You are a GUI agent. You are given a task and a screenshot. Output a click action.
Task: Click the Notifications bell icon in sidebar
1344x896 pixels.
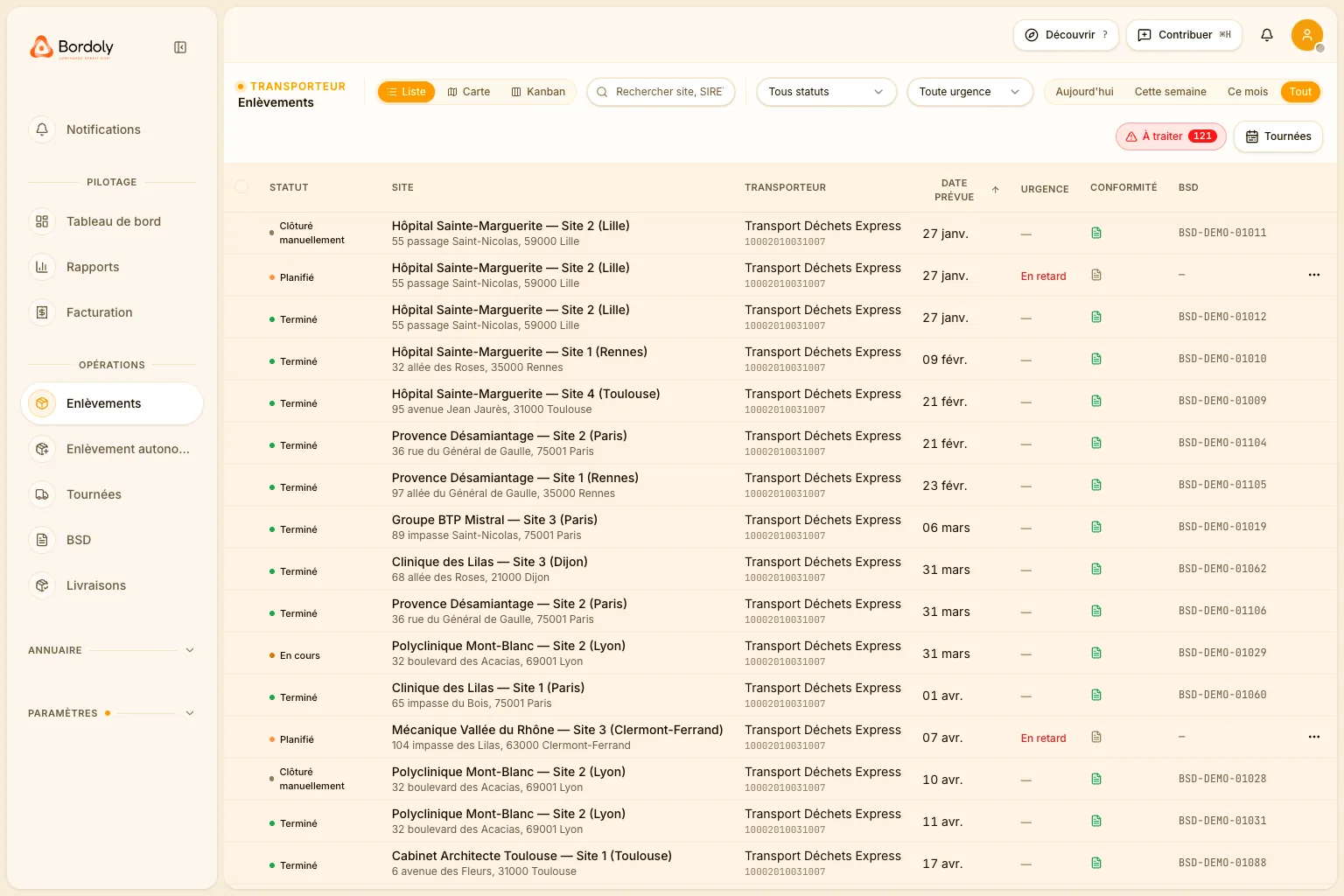(x=42, y=129)
